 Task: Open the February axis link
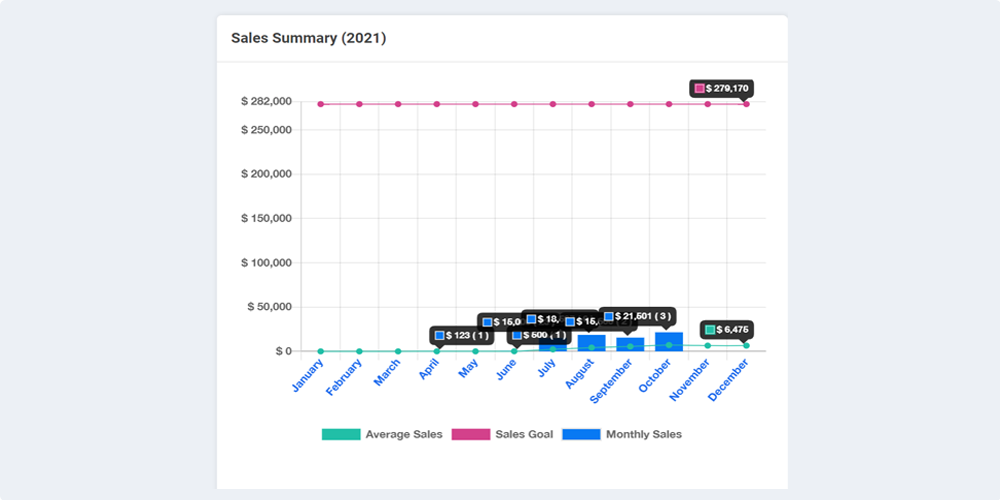[344, 378]
